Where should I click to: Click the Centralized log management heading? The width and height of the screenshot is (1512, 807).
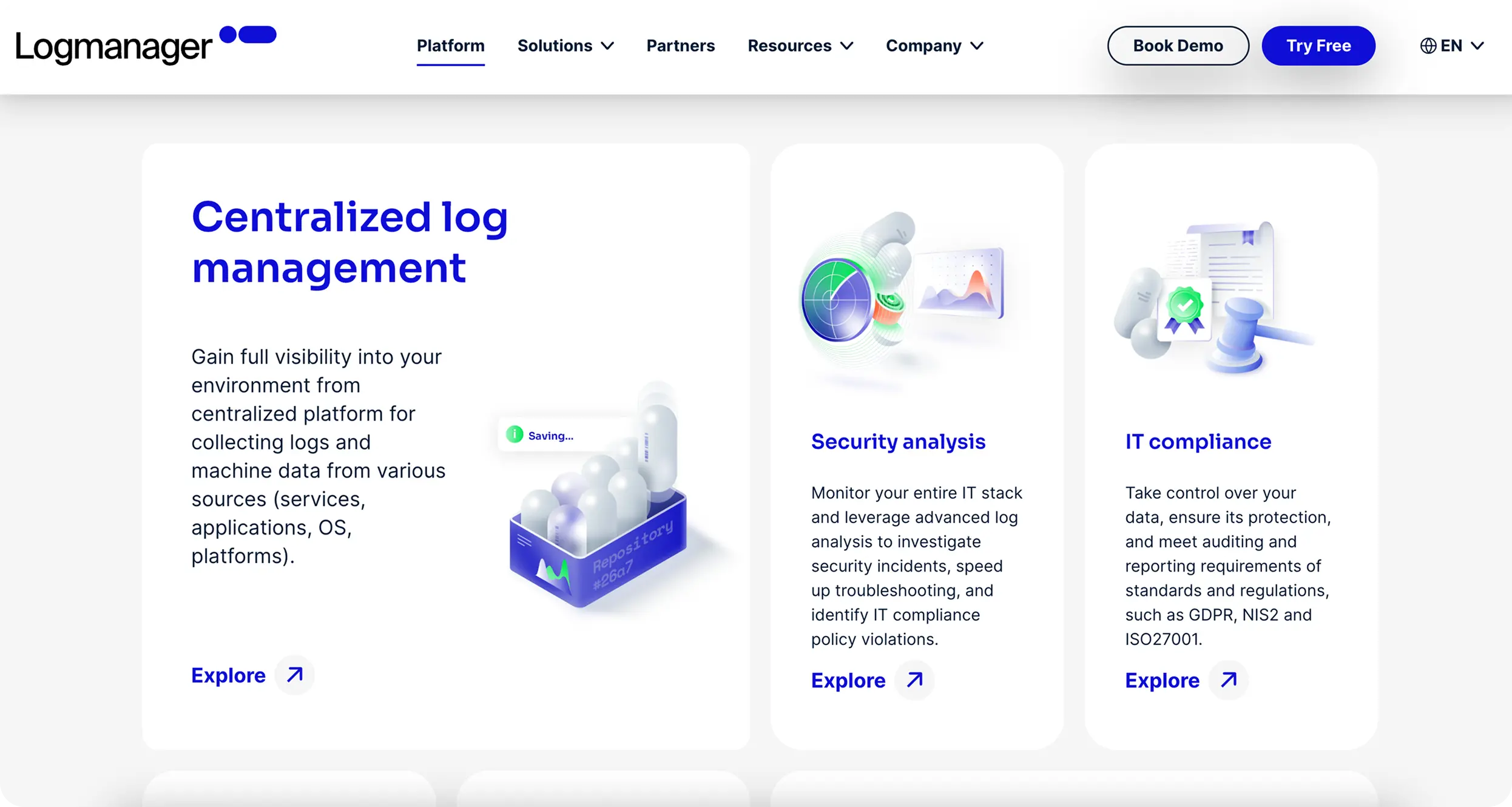pos(349,242)
